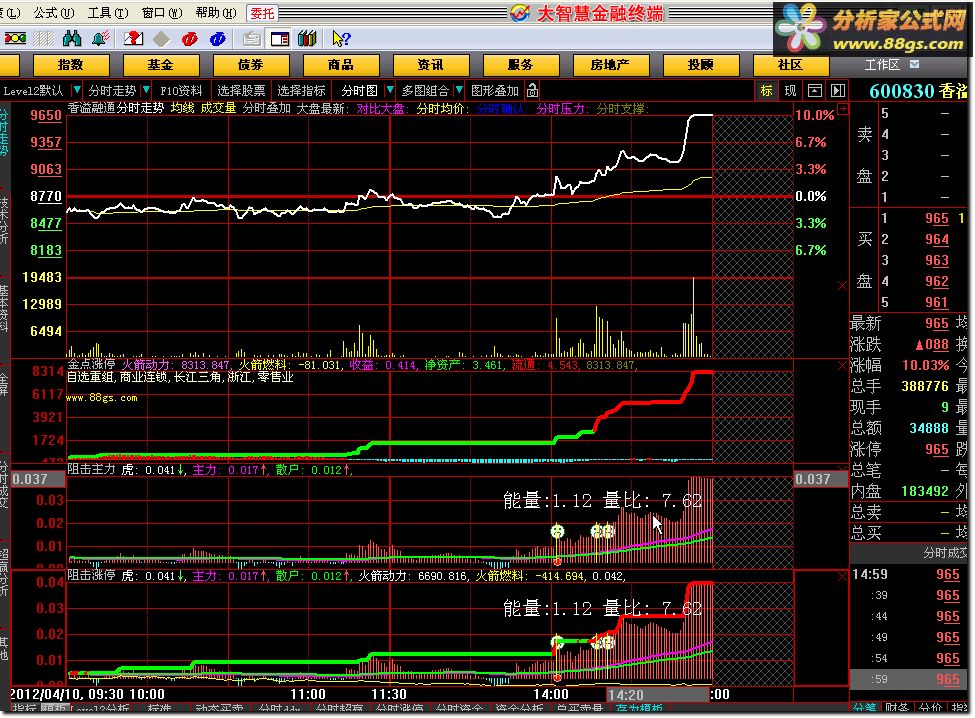Expand the 多图组合 dropdown arrow
This screenshot has height=718, width=975.
(459, 91)
